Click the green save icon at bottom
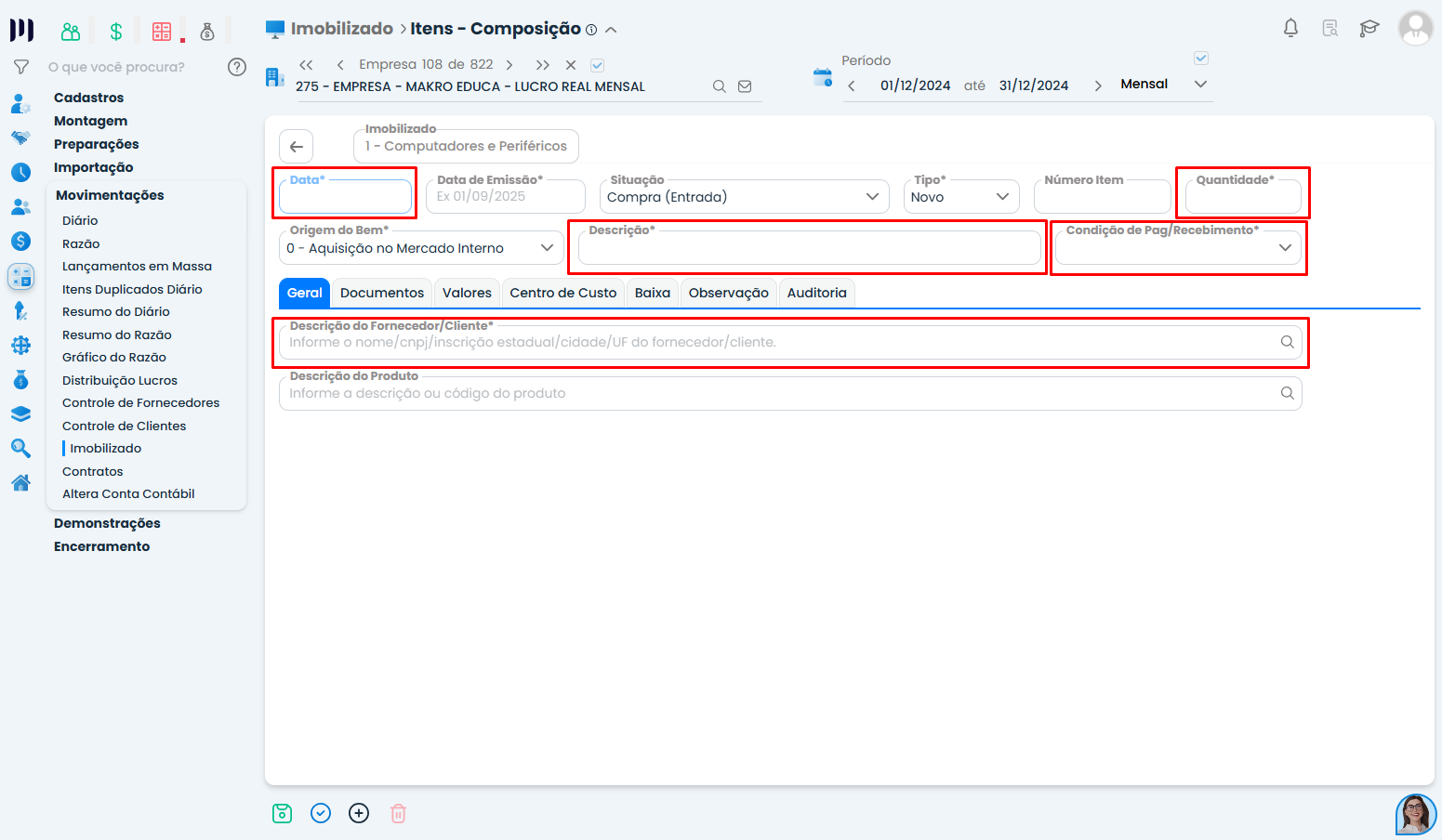This screenshot has width=1442, height=840. point(282,814)
